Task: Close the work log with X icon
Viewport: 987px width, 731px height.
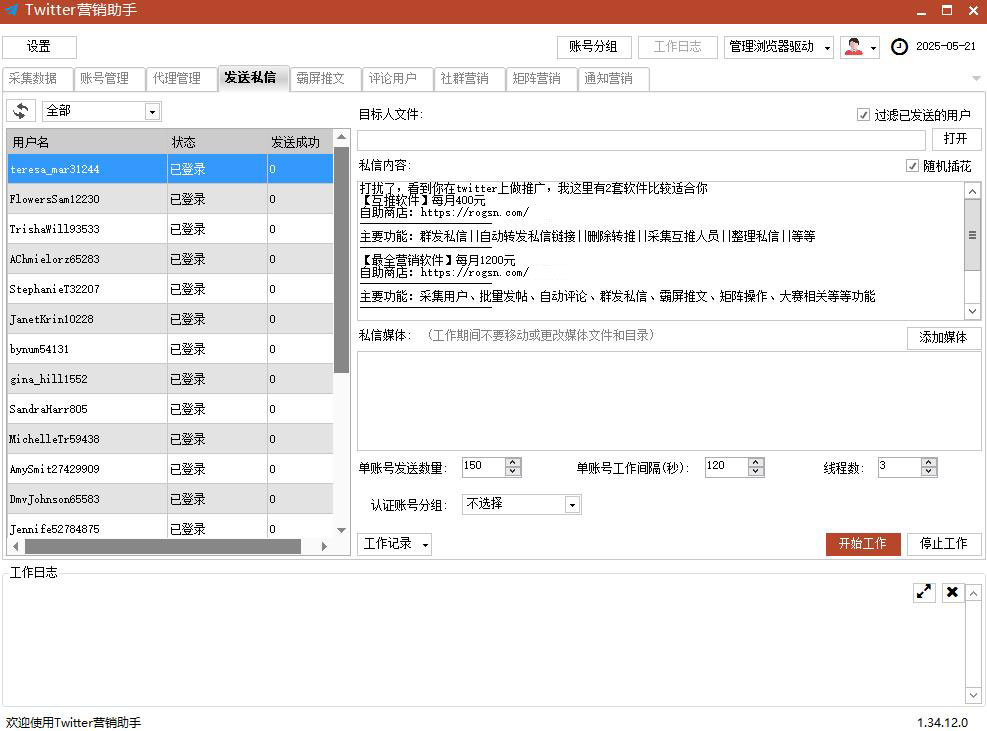Action: (952, 592)
